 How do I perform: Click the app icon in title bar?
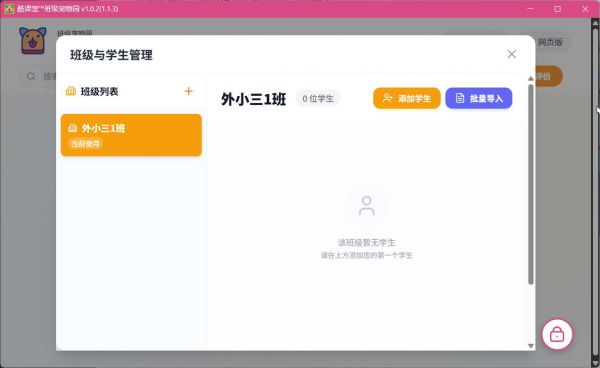point(9,8)
